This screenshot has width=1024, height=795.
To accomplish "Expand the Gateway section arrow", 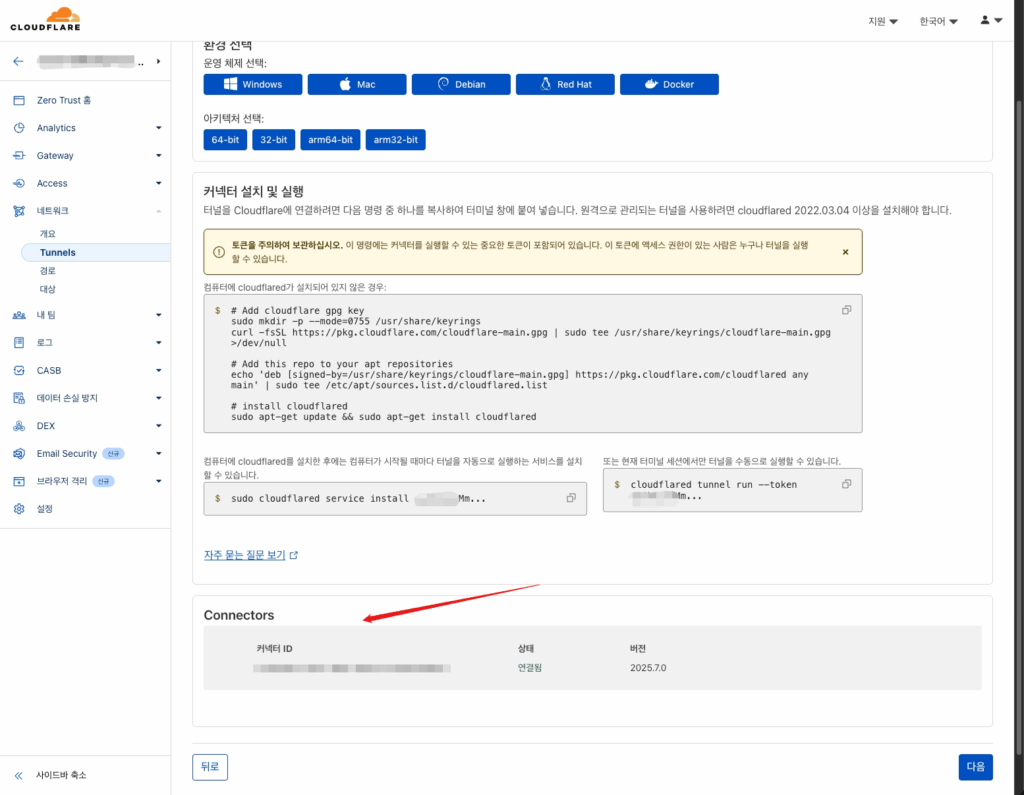I will tap(159, 155).
